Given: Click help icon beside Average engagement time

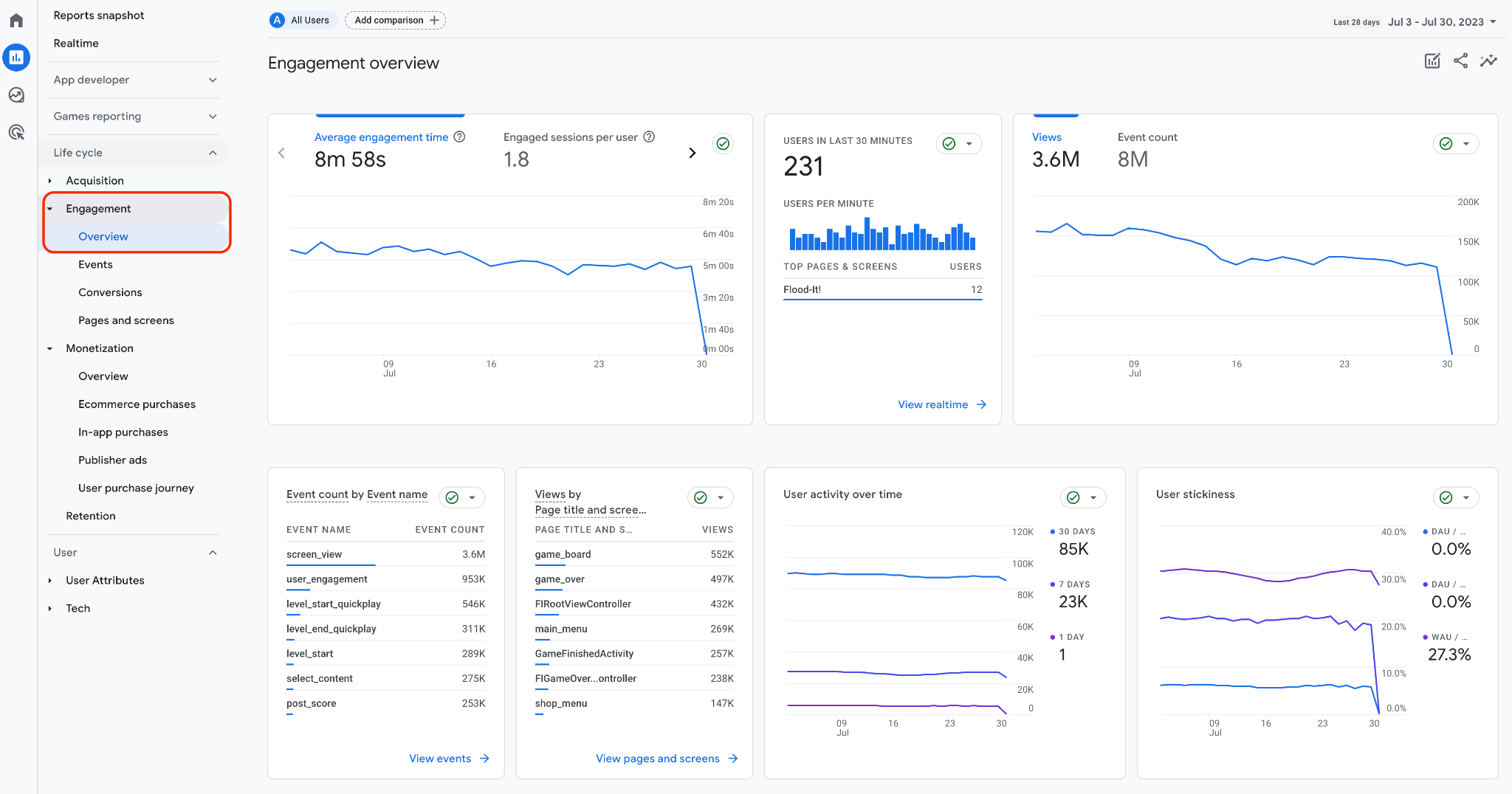Looking at the screenshot, I should [459, 137].
